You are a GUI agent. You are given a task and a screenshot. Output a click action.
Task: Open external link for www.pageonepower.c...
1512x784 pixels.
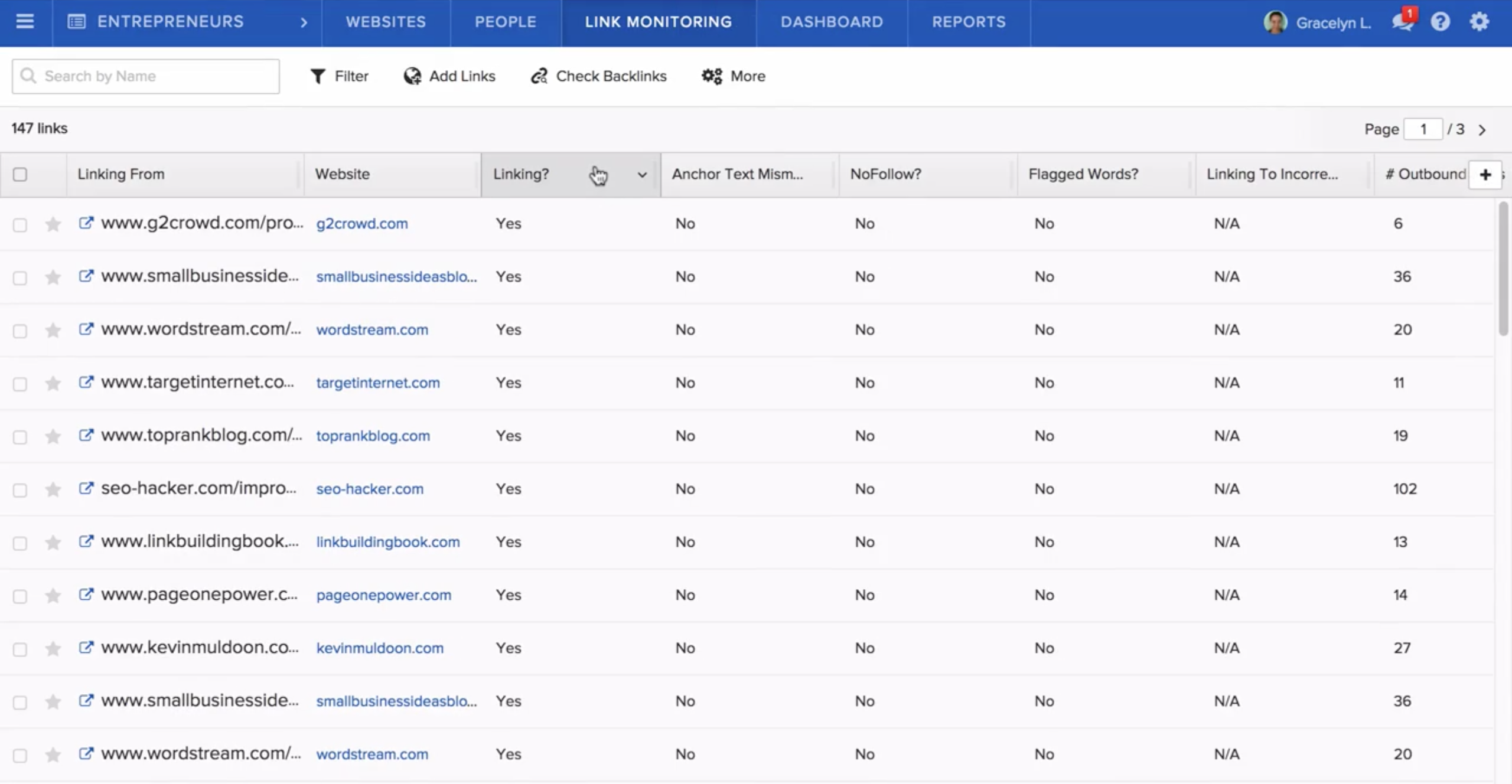pos(86,594)
